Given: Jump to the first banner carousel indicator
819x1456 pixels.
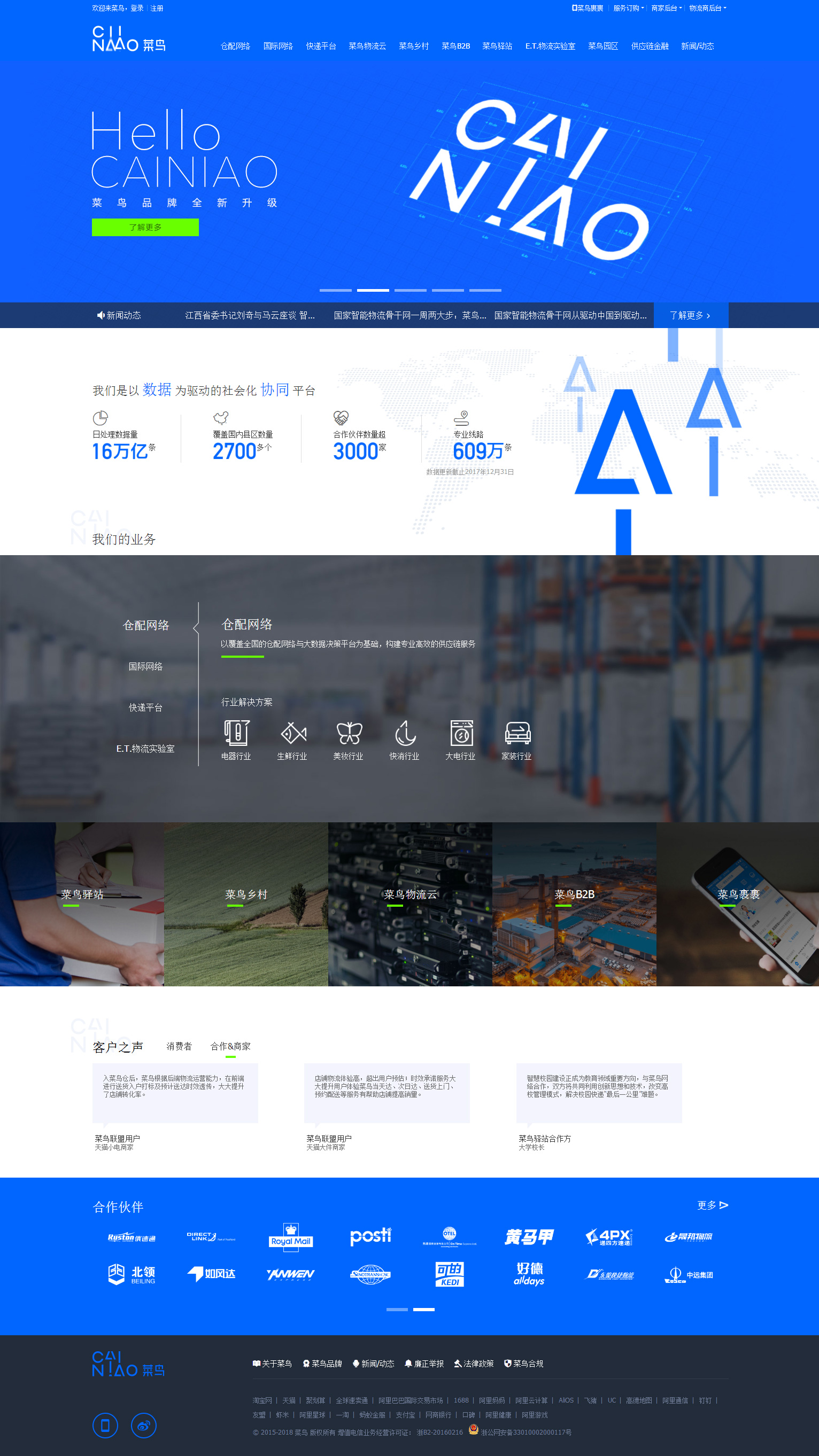Looking at the screenshot, I should click(x=335, y=290).
